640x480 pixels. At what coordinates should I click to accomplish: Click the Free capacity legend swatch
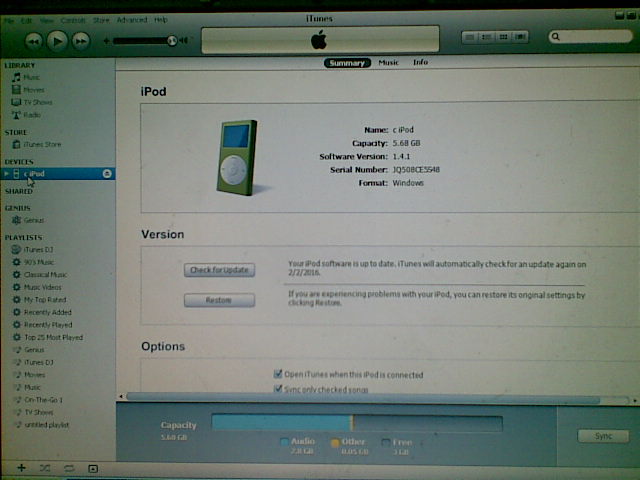click(386, 442)
